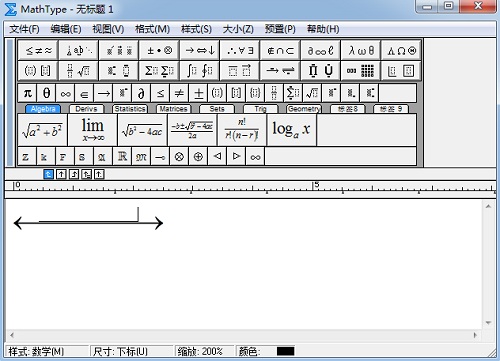Open the 格式(M) menu
The width and height of the screenshot is (500, 361).
tap(152, 29)
